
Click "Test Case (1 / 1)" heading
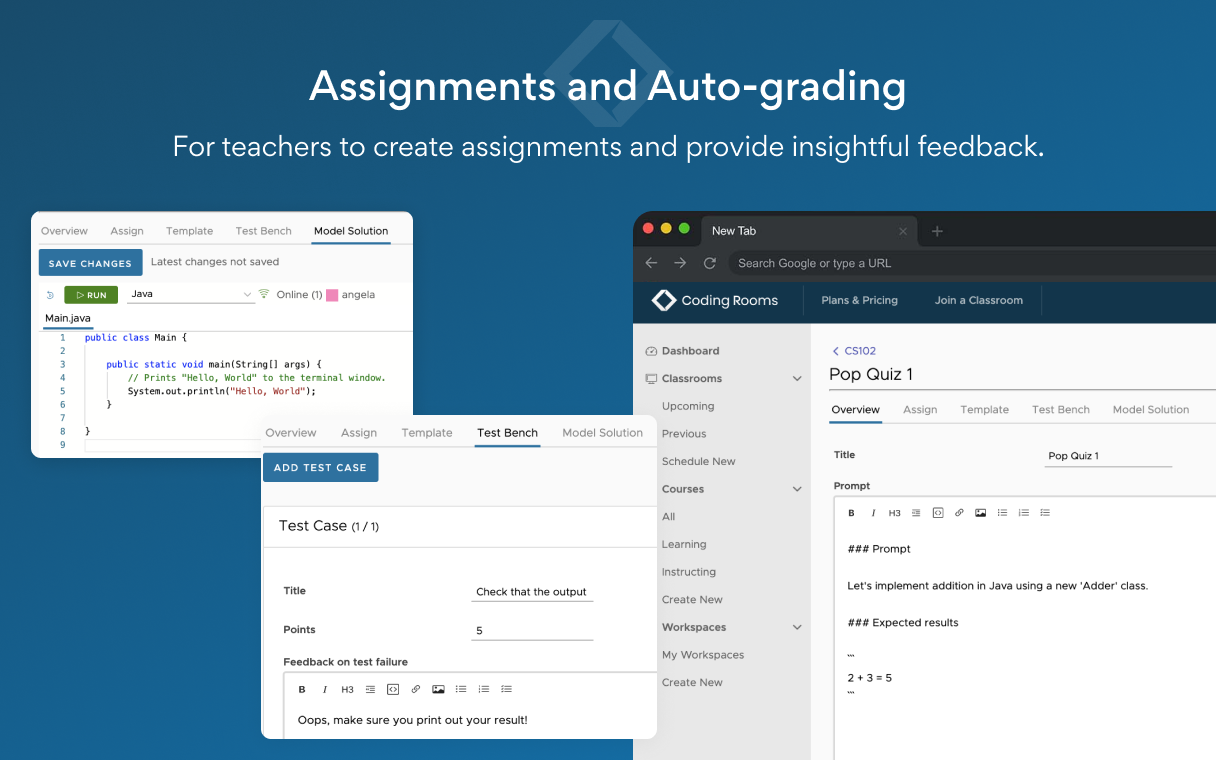329,526
